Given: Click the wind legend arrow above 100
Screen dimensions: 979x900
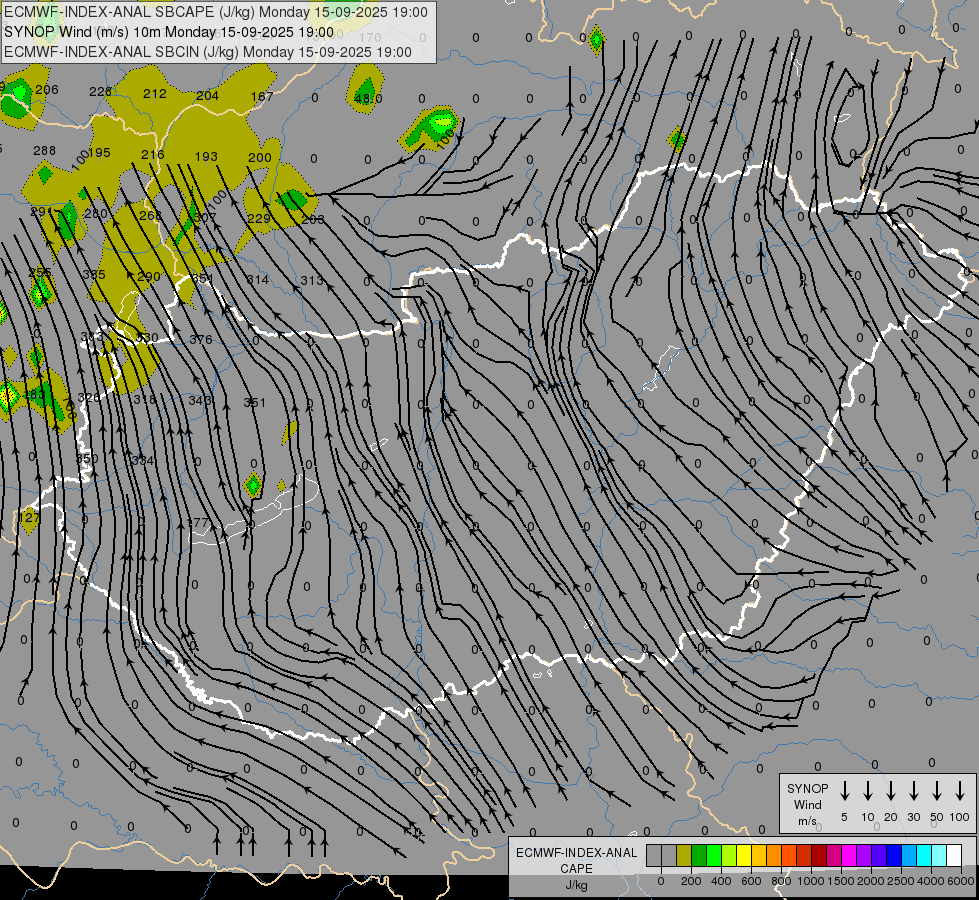Looking at the screenshot, I should pos(960,791).
